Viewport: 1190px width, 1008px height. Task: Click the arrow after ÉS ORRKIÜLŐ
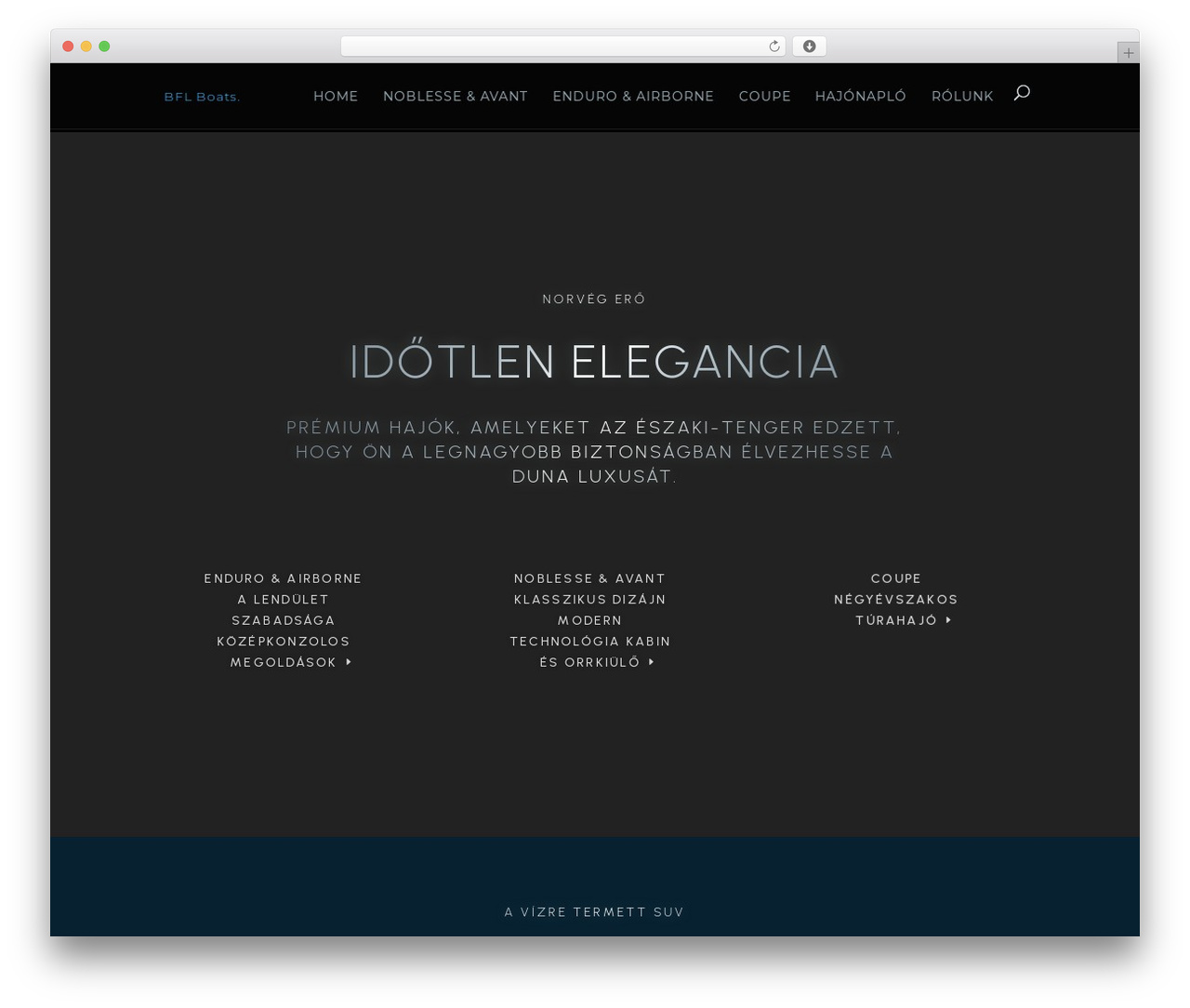[x=652, y=662]
